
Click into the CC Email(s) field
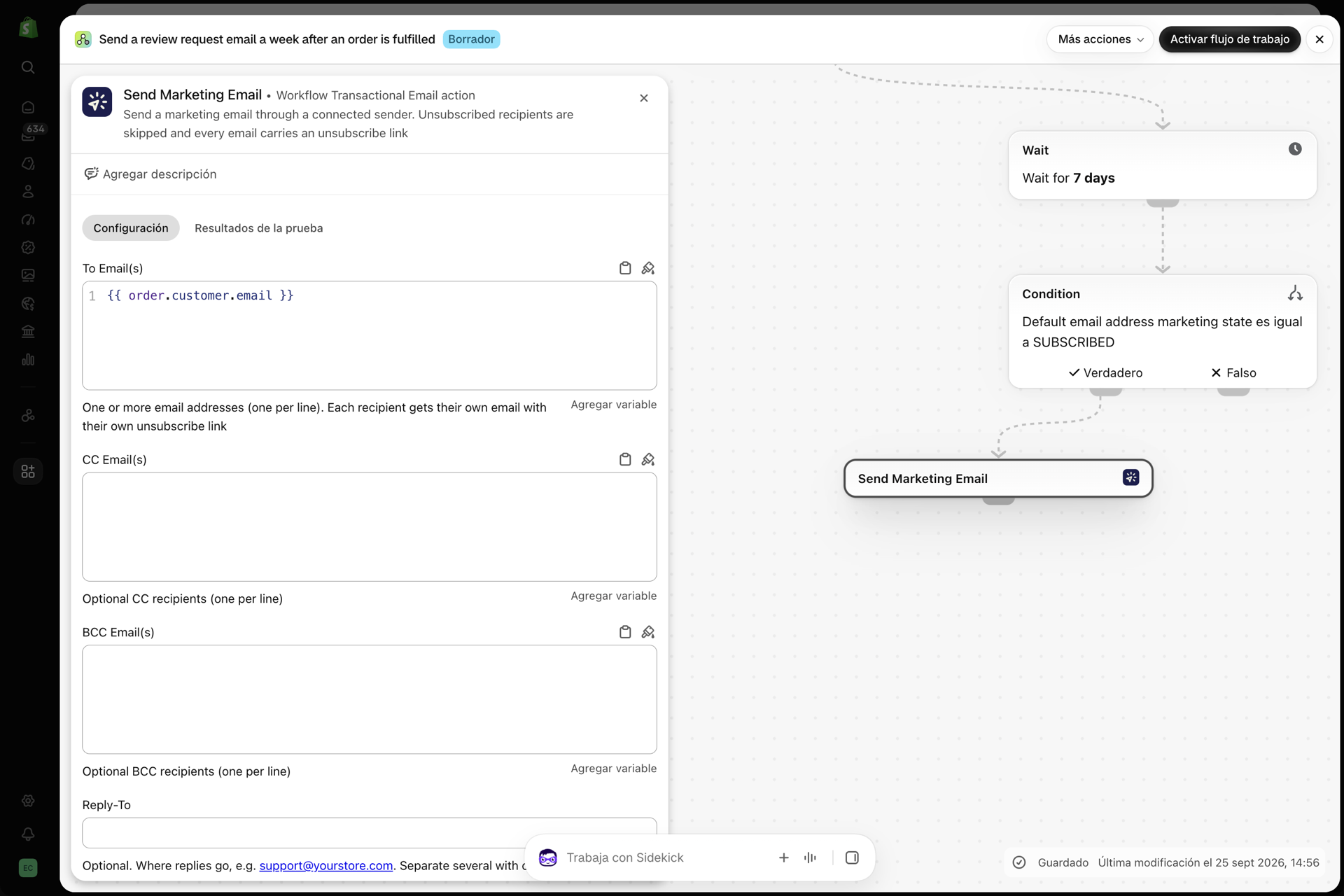370,526
